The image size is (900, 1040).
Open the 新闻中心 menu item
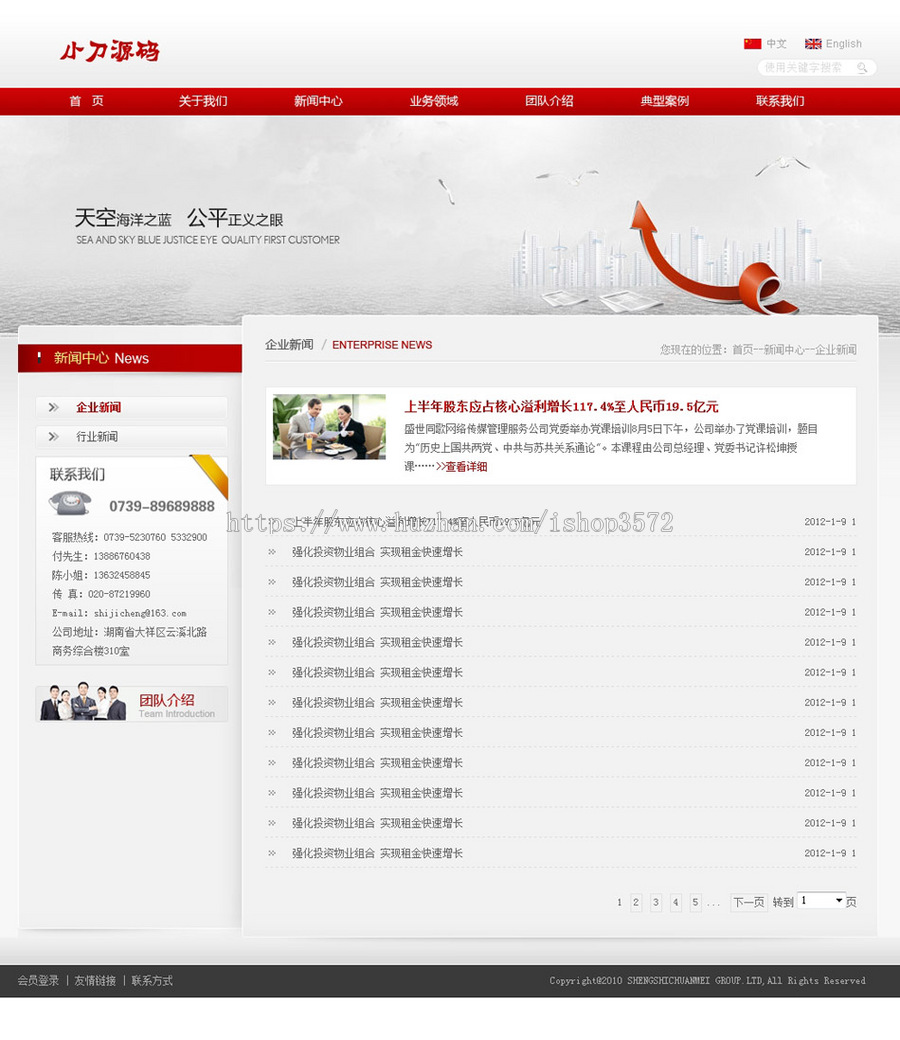(318, 100)
